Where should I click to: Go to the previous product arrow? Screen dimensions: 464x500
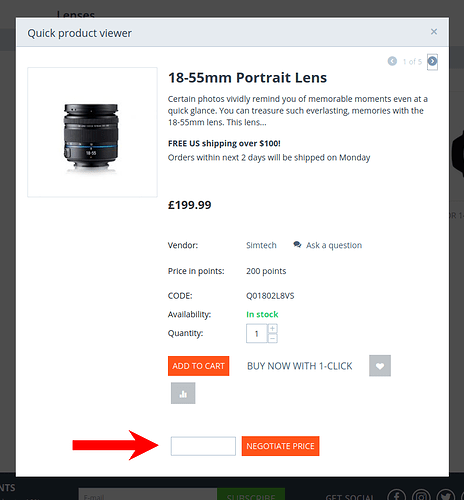pyautogui.click(x=392, y=61)
